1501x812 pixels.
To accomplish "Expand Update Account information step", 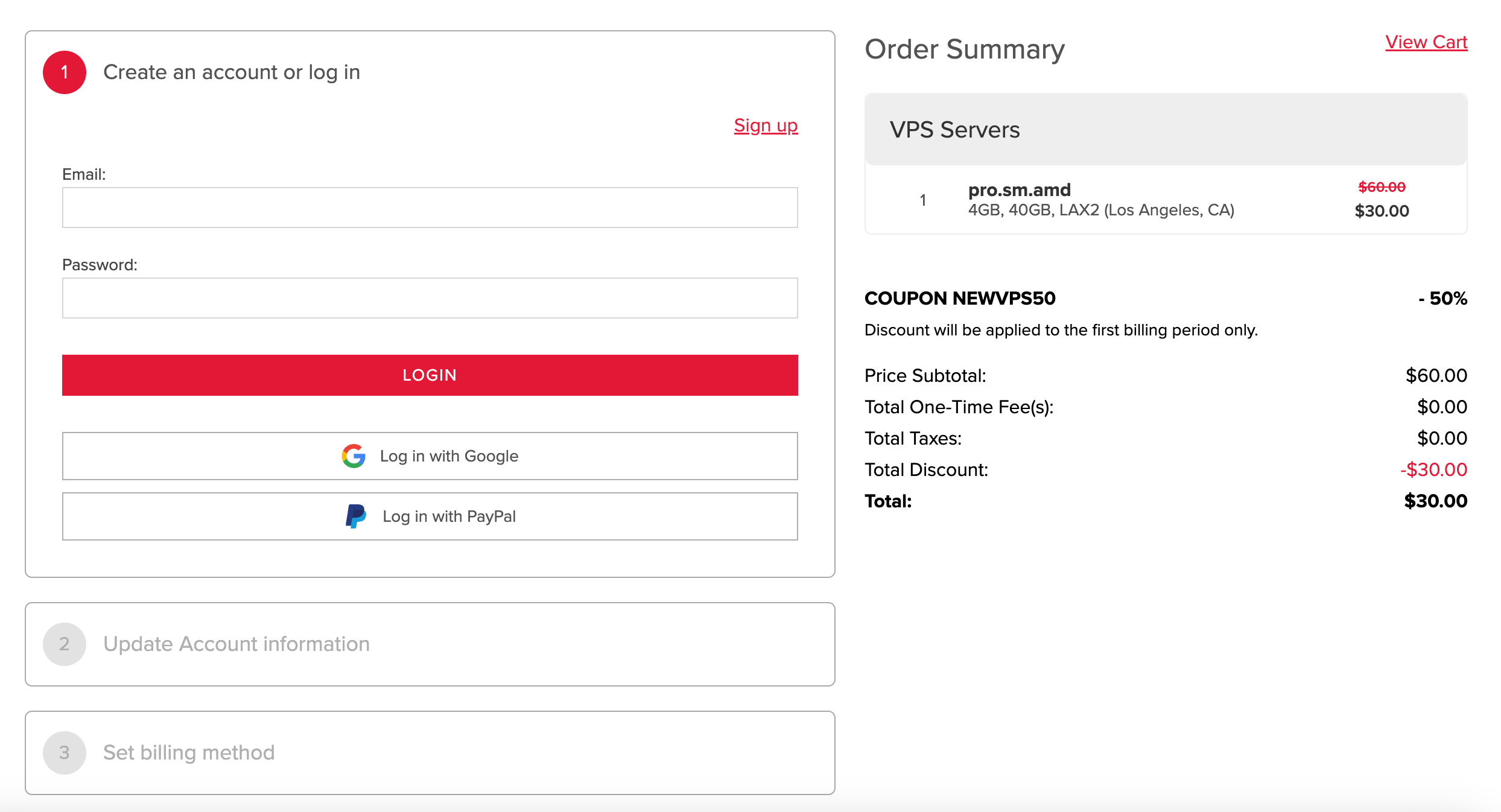I will [x=430, y=644].
